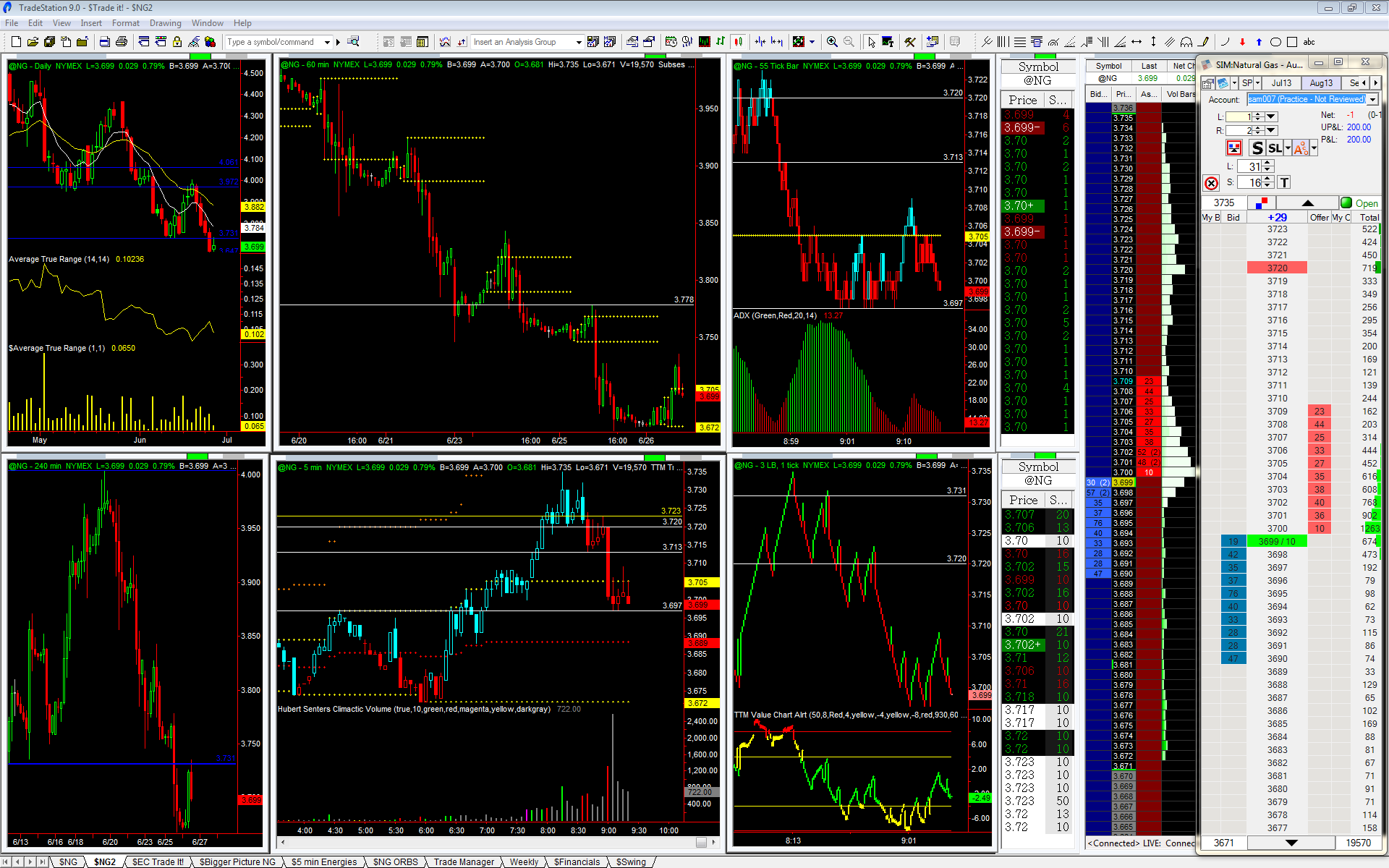Click the Zoom In magnifier icon

(832, 42)
